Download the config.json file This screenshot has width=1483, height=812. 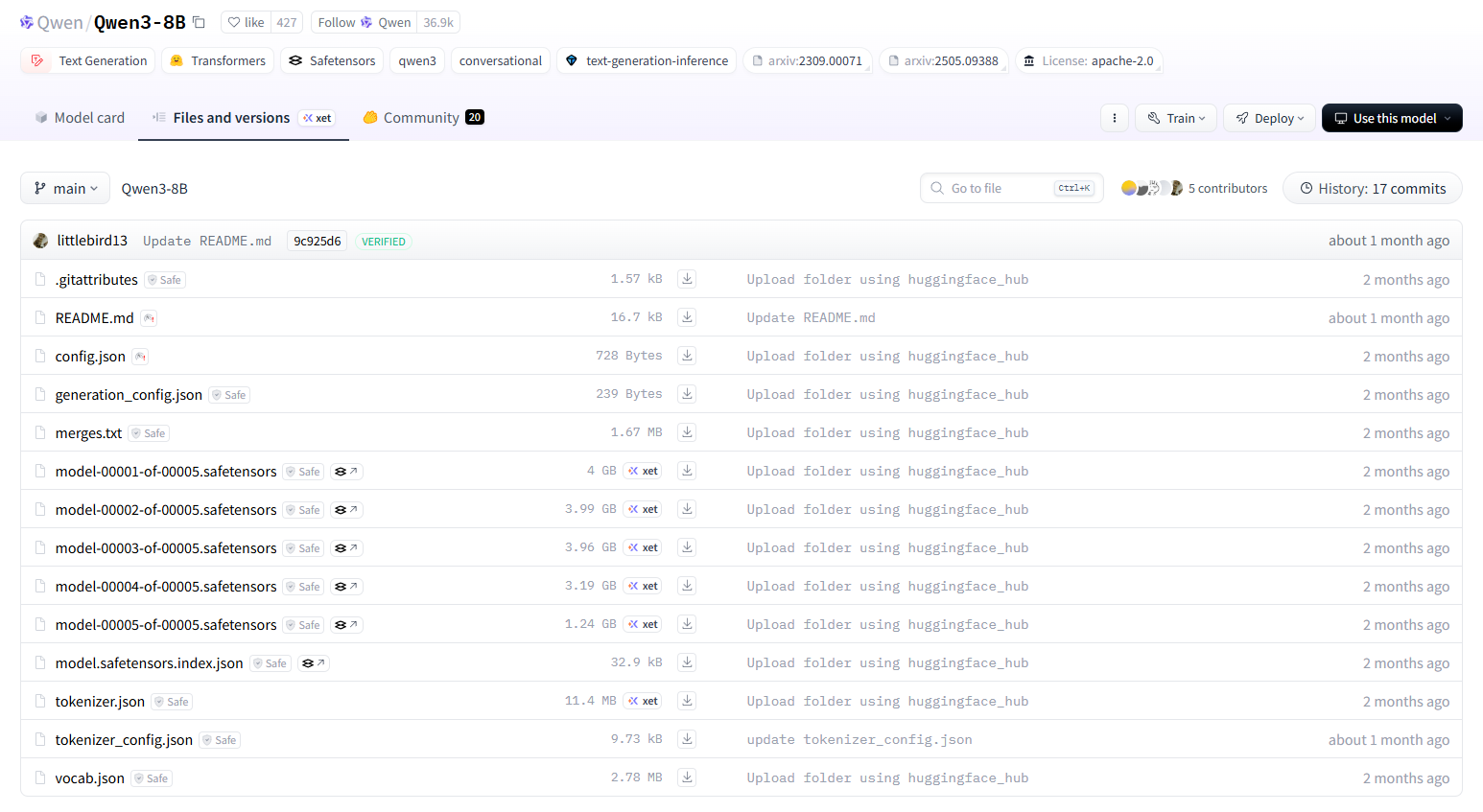pyautogui.click(x=687, y=356)
